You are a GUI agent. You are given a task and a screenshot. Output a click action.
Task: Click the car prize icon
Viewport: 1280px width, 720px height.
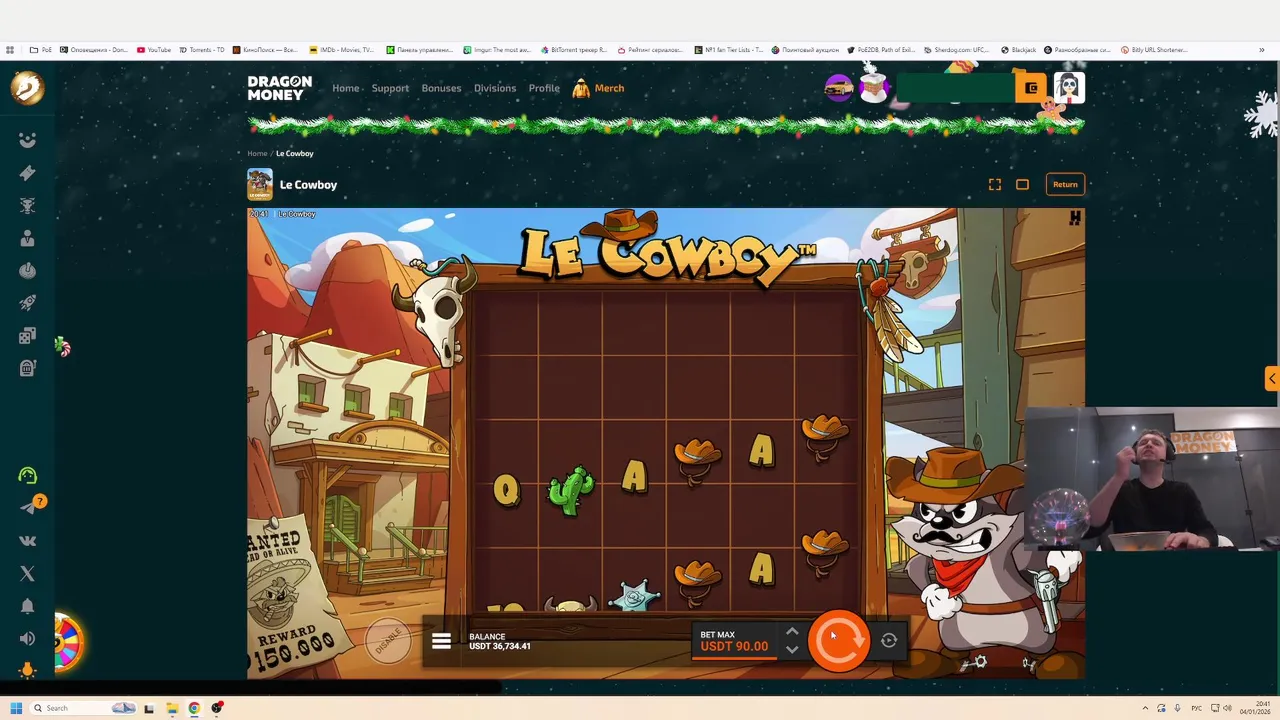[x=839, y=88]
